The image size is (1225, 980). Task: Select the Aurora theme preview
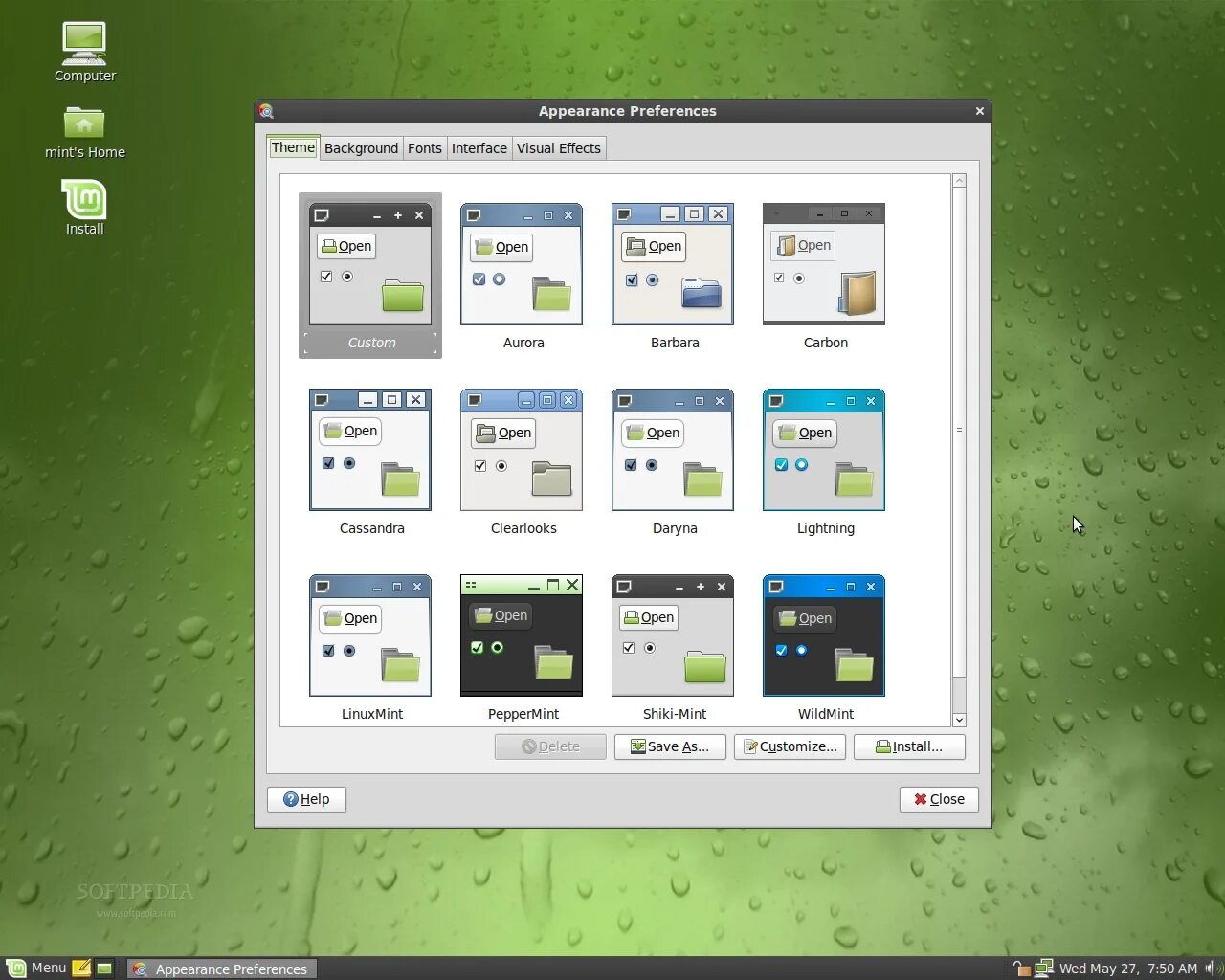click(523, 263)
